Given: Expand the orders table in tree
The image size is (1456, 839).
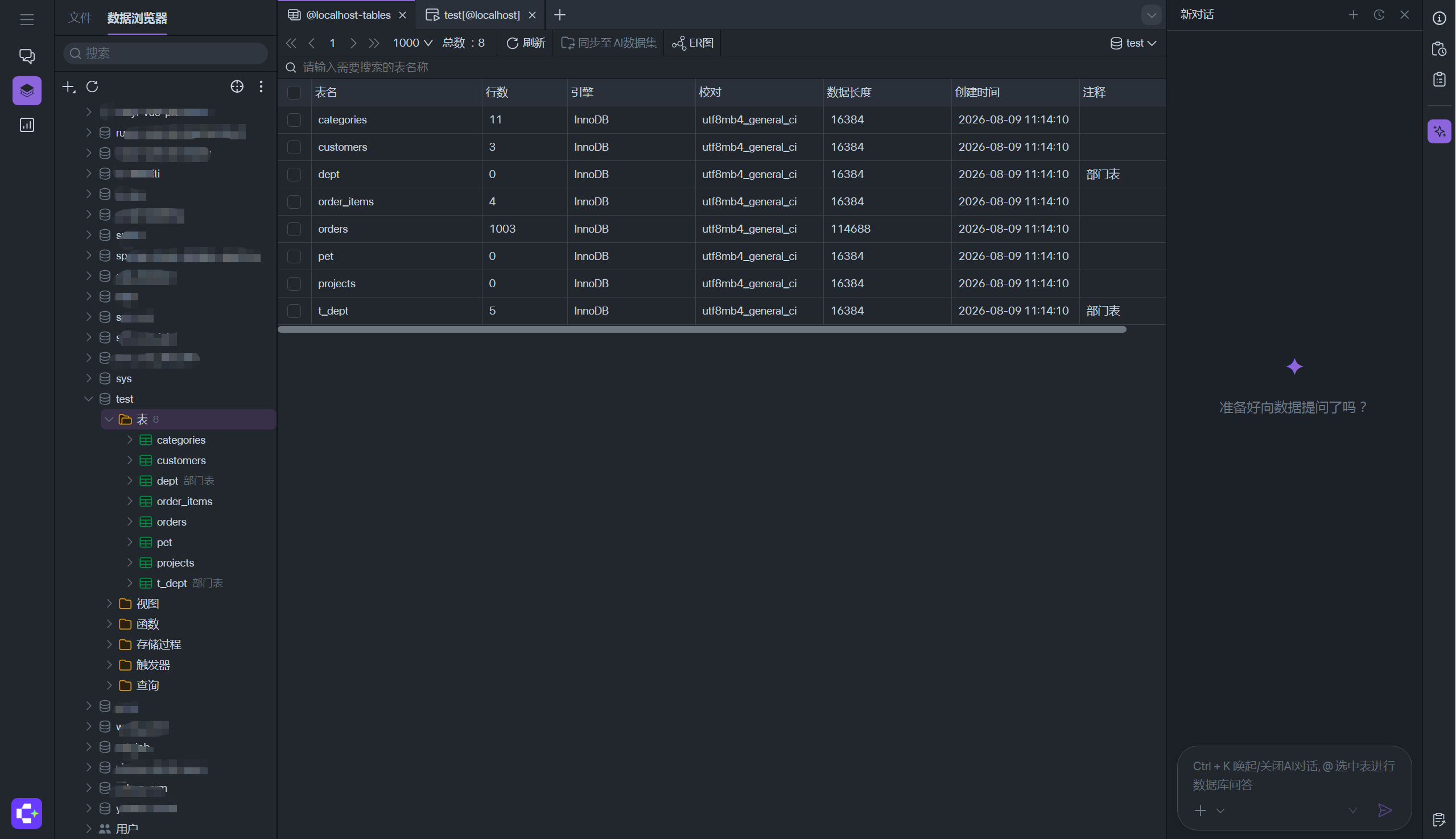Looking at the screenshot, I should point(130,522).
